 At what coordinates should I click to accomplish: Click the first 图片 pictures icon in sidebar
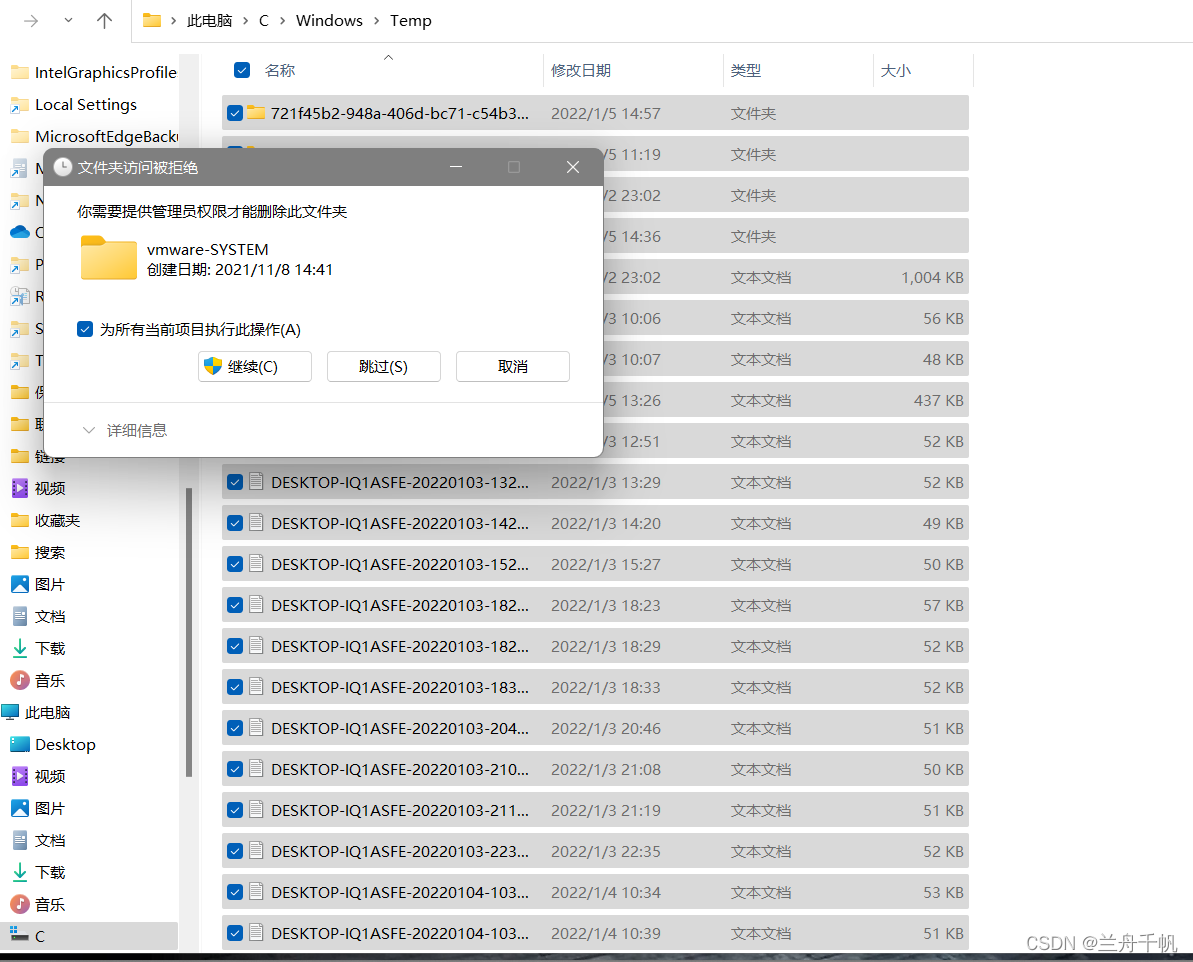[20, 585]
